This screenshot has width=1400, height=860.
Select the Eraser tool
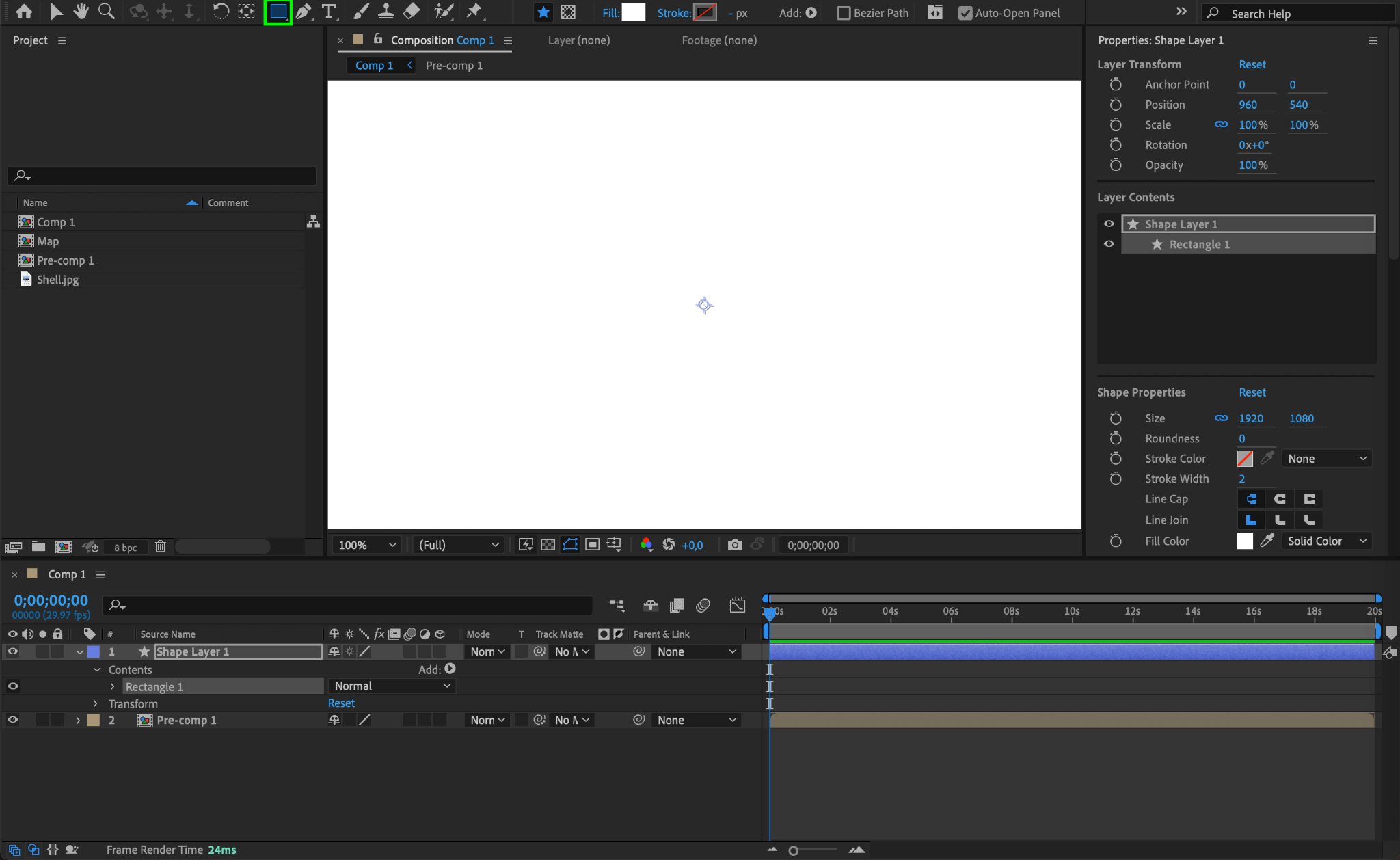point(412,12)
